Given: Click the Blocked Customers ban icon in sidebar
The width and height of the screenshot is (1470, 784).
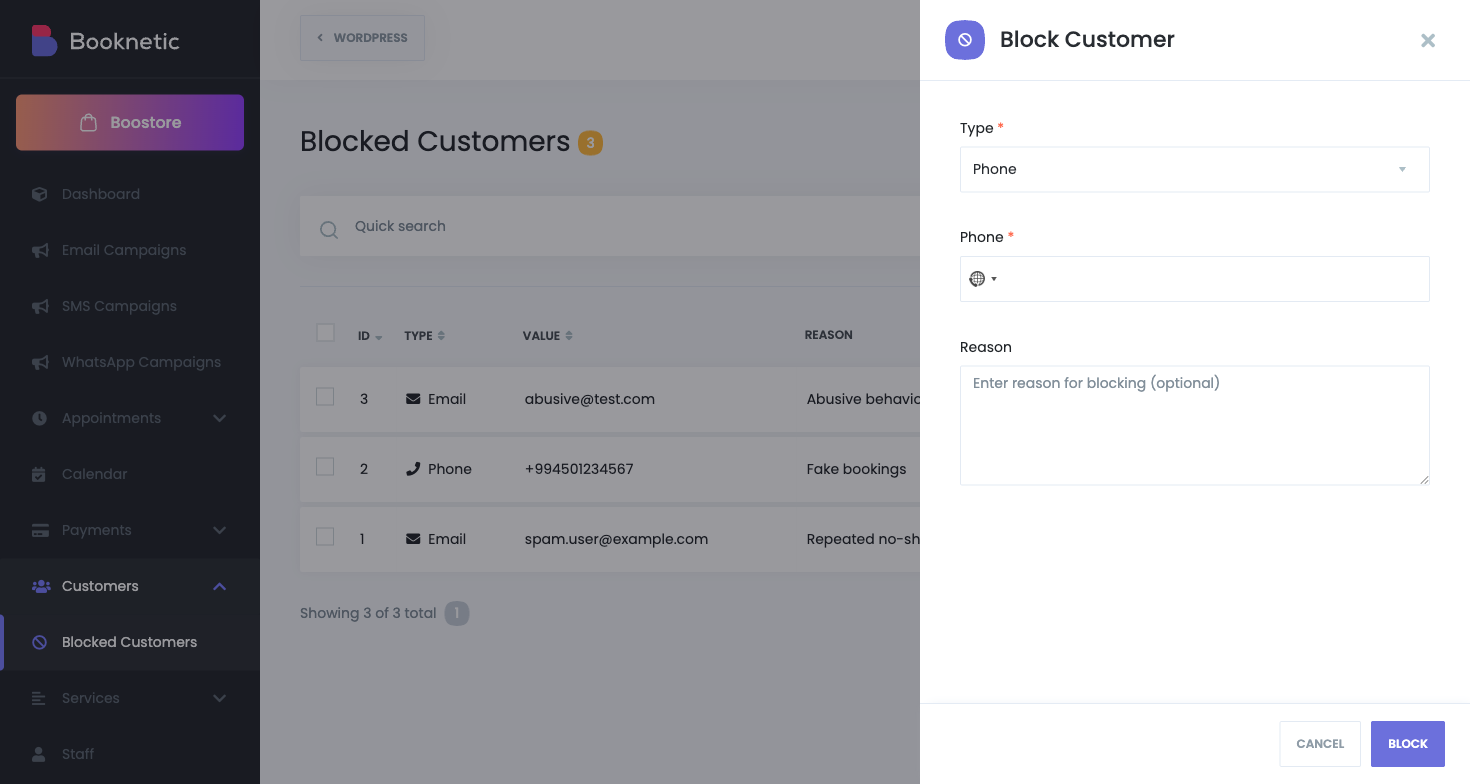Looking at the screenshot, I should 40,642.
